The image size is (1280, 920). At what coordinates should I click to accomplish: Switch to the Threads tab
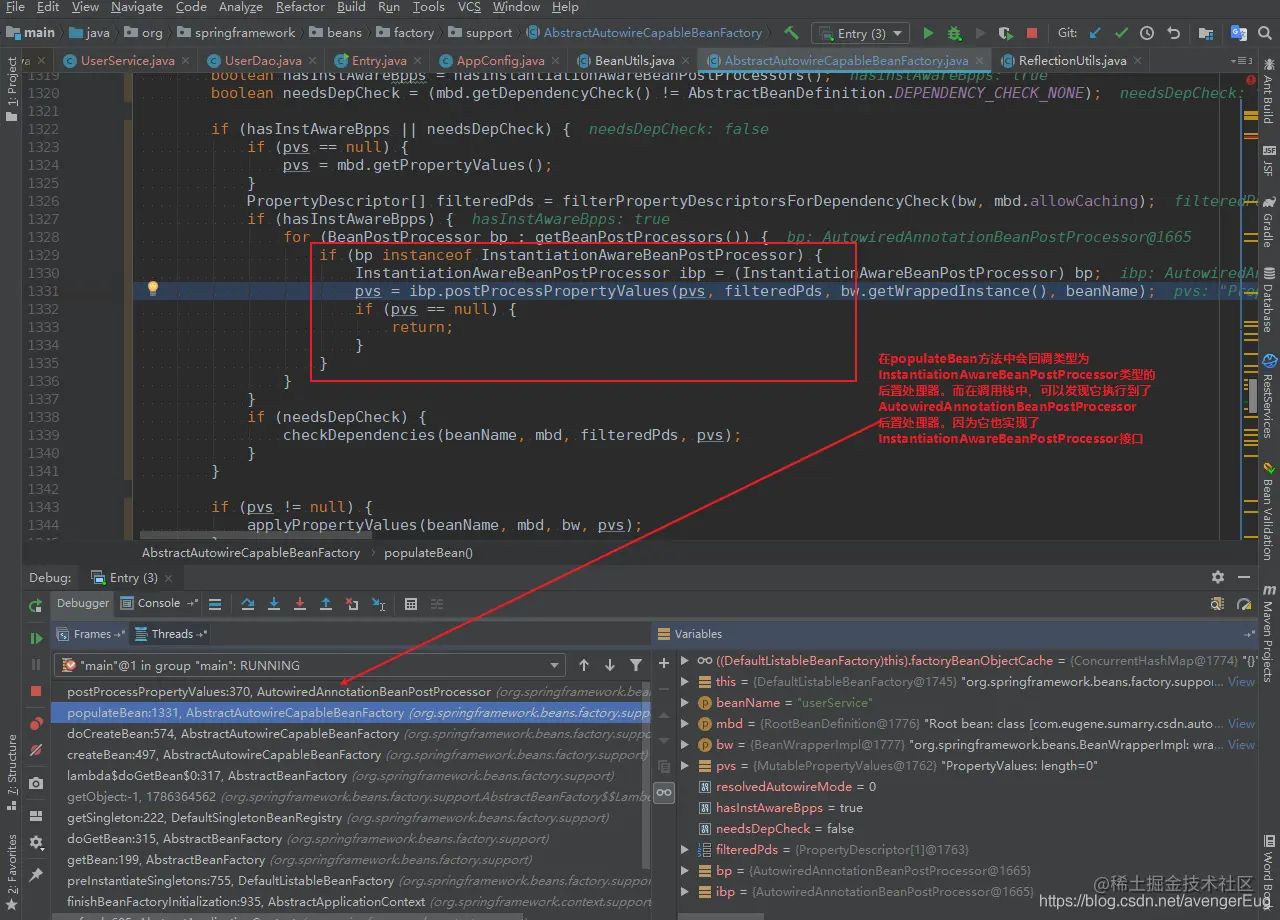[171, 634]
